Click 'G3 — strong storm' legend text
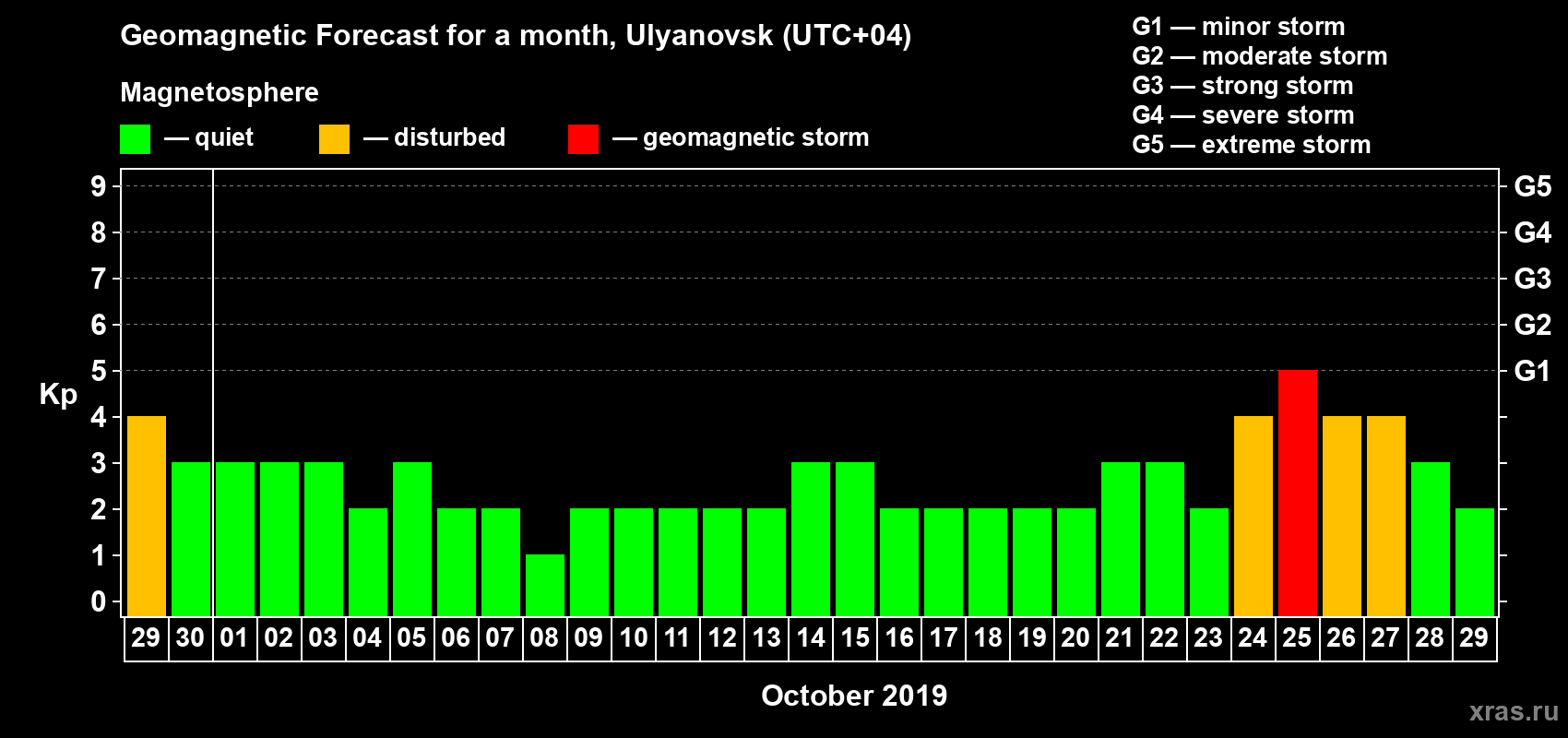This screenshot has width=1568, height=738. [x=1242, y=86]
